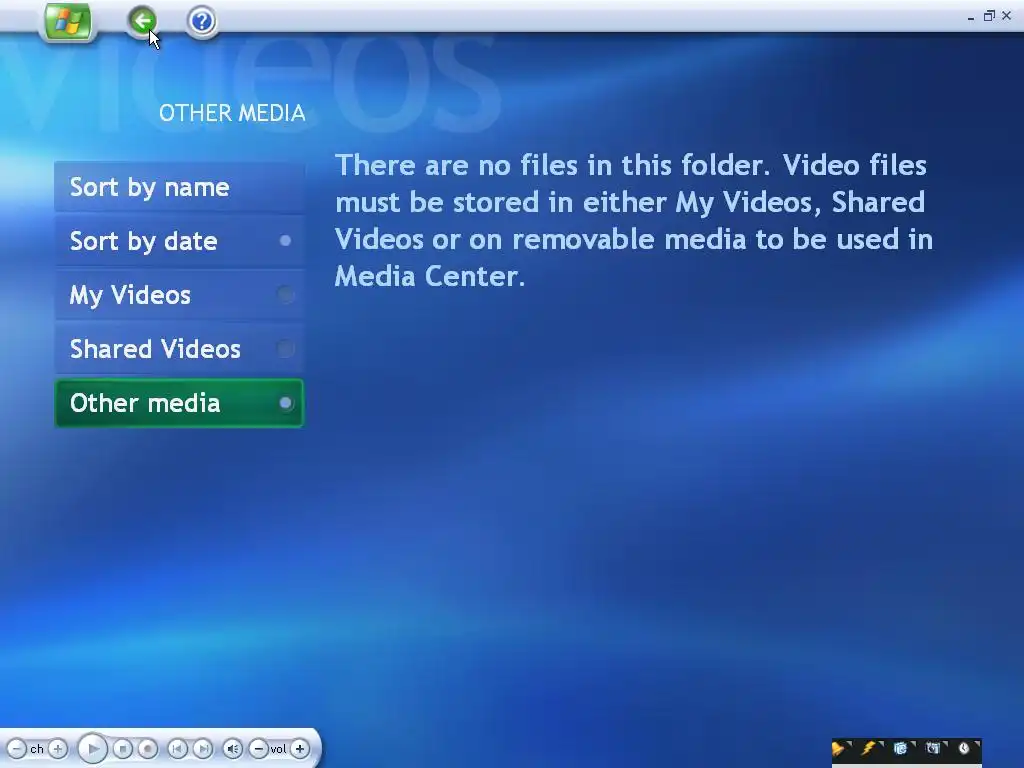
Task: Stop playback with the square Stop button
Action: point(123,748)
